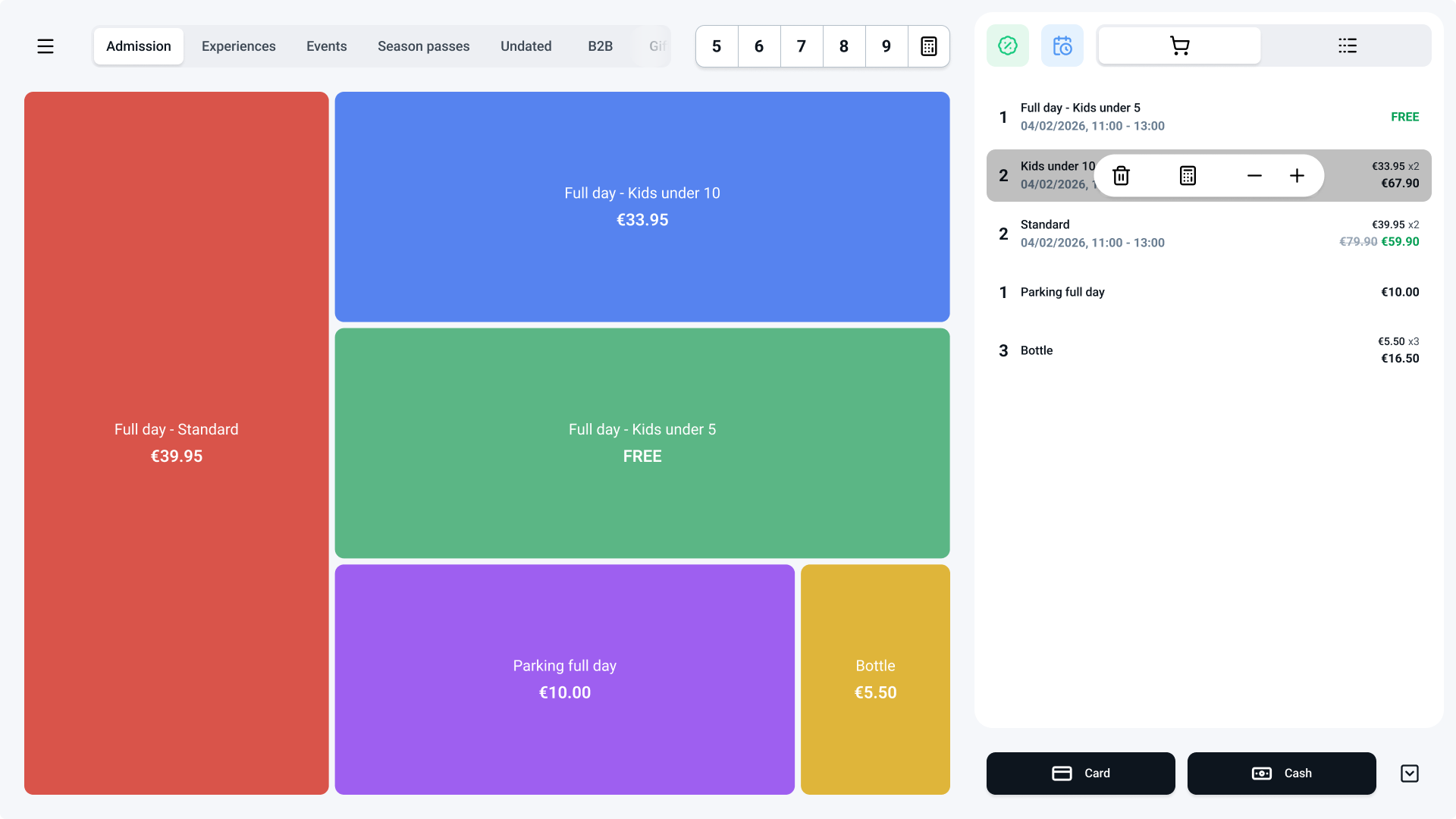Increase quantity with the plus icon
The image size is (1456, 819).
pyautogui.click(x=1297, y=176)
